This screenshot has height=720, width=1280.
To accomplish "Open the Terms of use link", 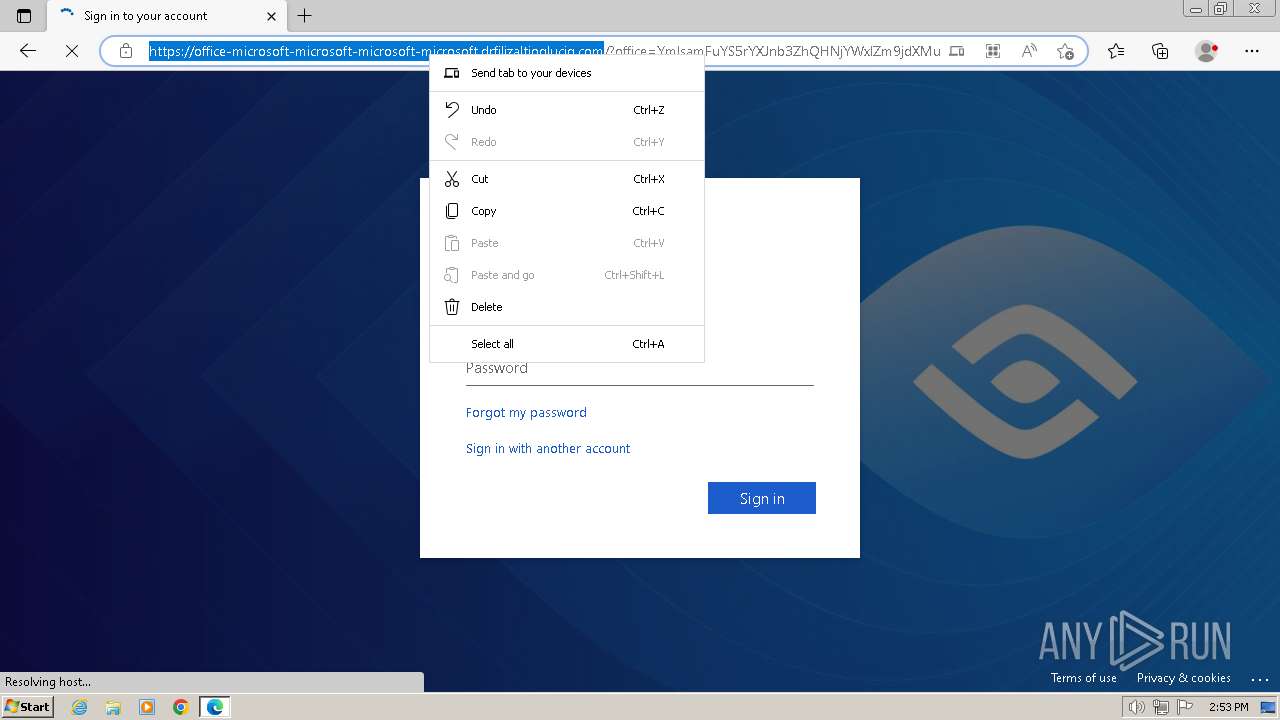I will (x=1084, y=678).
